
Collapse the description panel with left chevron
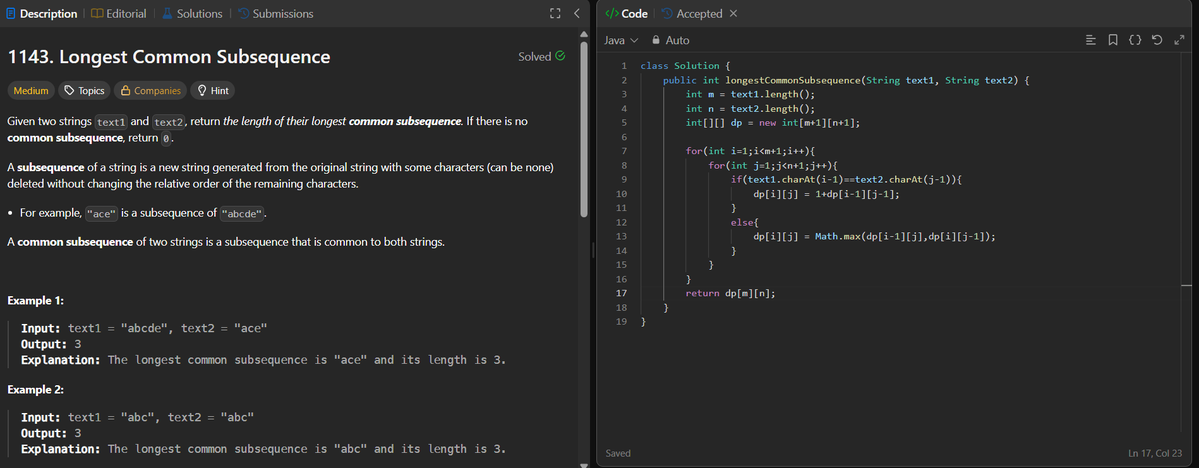point(577,14)
